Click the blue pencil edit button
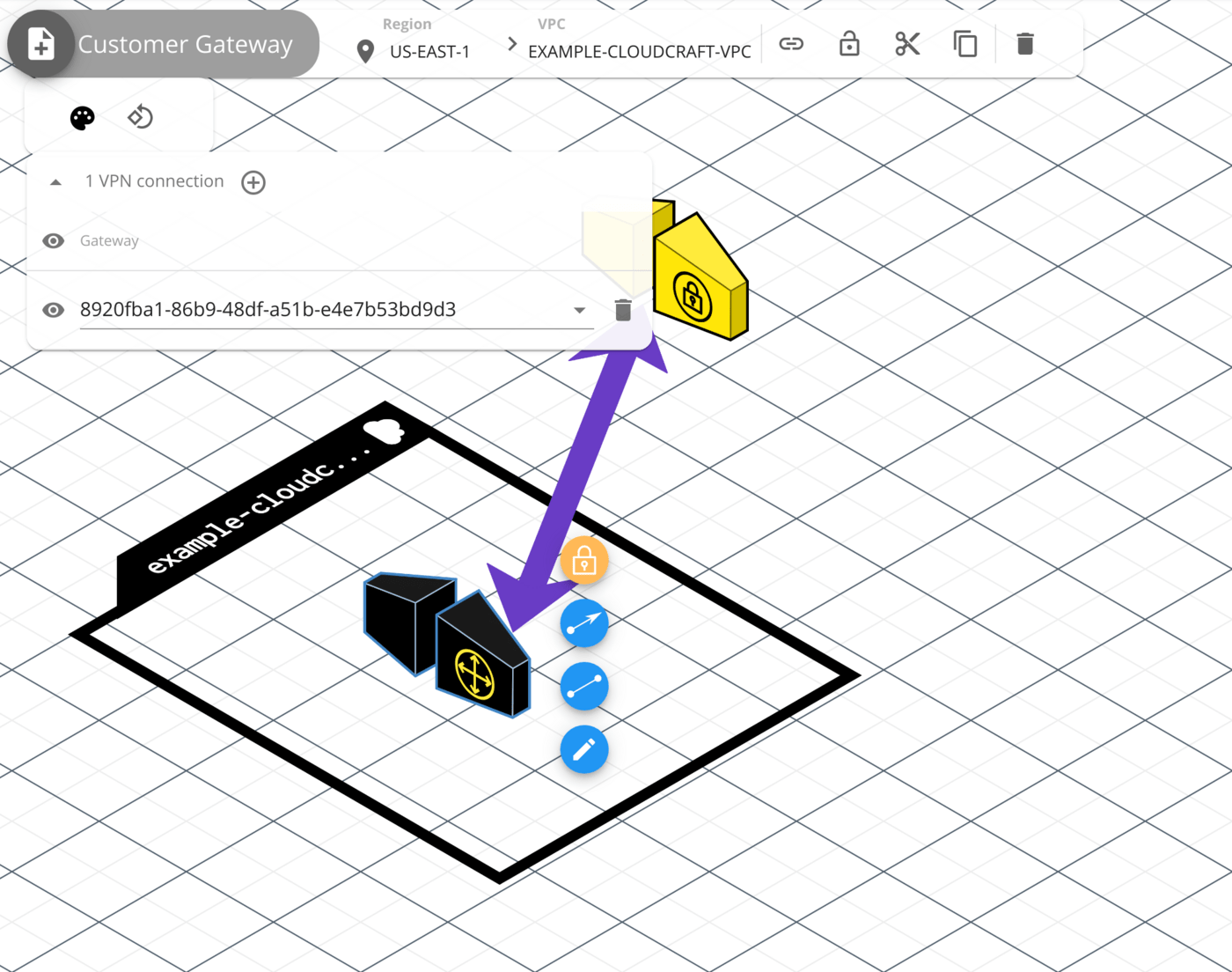This screenshot has height=972, width=1232. (584, 750)
